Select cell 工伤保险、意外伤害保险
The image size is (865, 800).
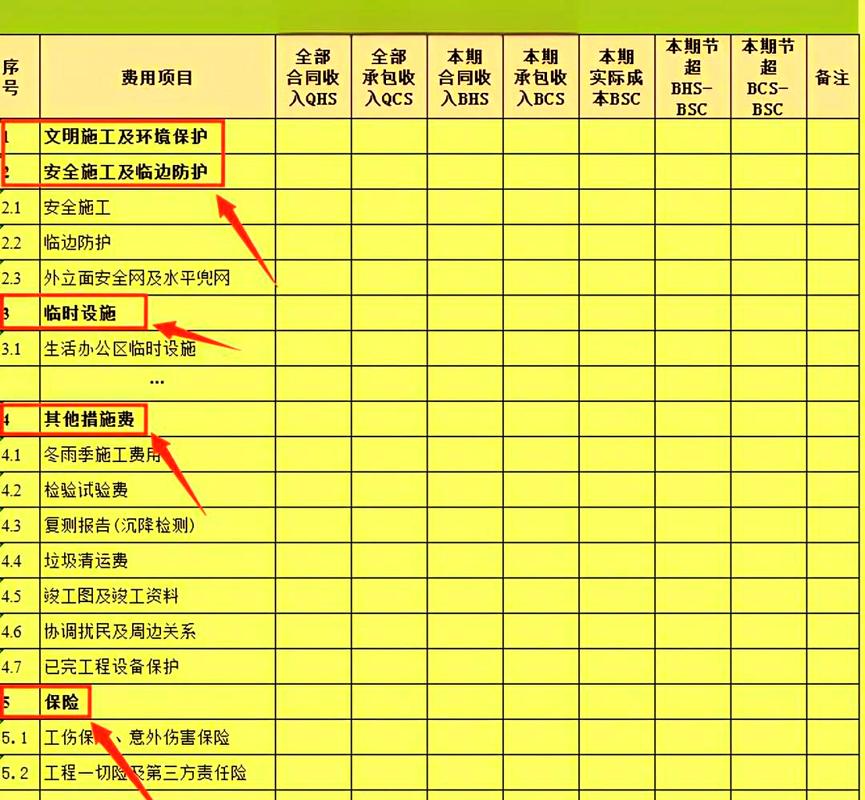[x=157, y=737]
